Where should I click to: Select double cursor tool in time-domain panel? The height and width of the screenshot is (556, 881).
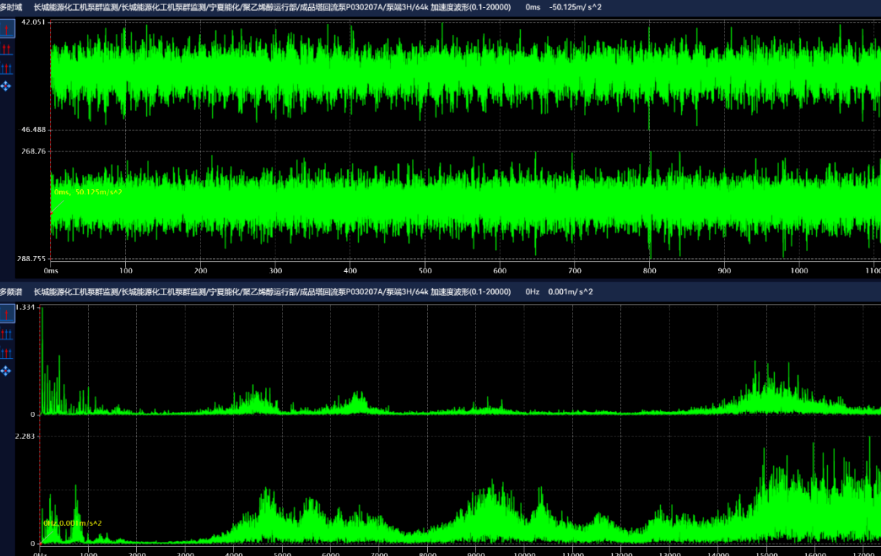(x=6, y=48)
